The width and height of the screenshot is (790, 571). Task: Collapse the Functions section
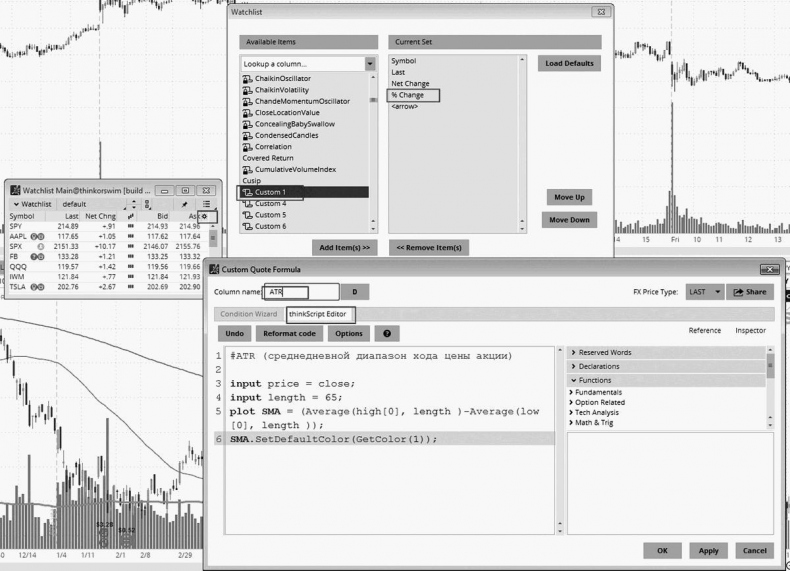[572, 380]
